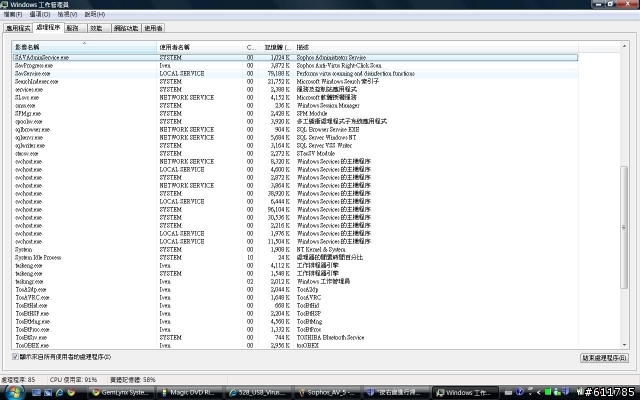This screenshot has width=640, height=400.
Task: Select TosA2dp.exe process row
Action: pyautogui.click(x=295, y=289)
